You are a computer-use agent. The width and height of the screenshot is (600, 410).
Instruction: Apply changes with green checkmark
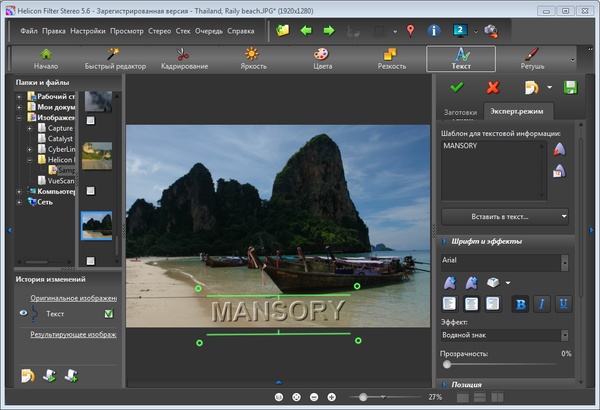457,87
